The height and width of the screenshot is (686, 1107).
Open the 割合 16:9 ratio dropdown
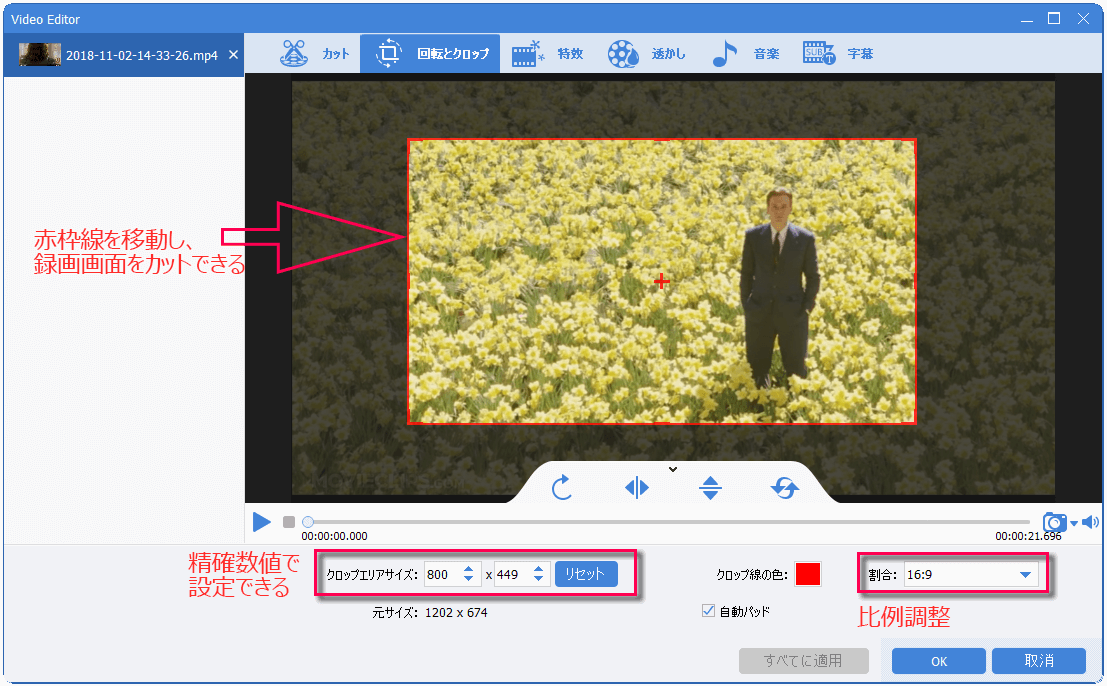click(x=971, y=574)
